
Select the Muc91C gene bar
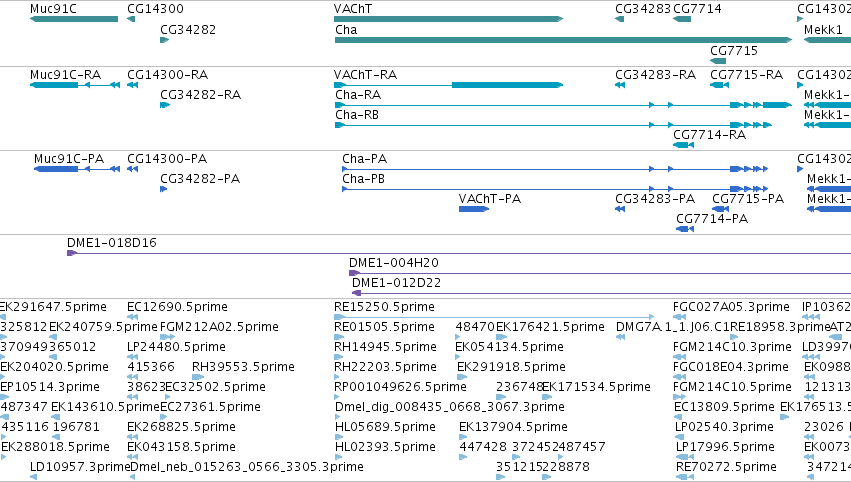pos(74,19)
